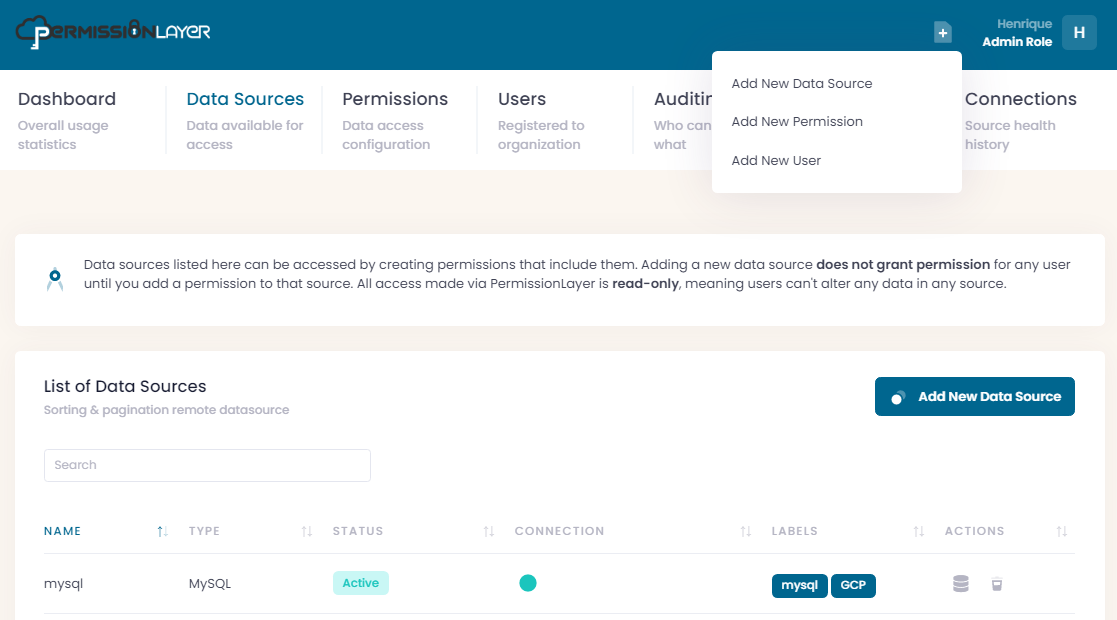
Task: Click the green connection status dot
Action: click(x=528, y=583)
